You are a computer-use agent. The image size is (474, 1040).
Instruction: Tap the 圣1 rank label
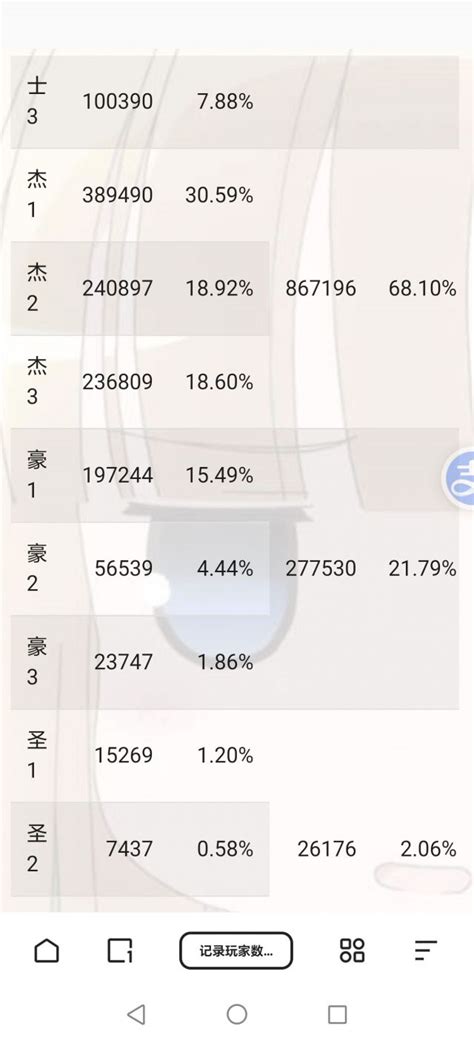[x=36, y=755]
